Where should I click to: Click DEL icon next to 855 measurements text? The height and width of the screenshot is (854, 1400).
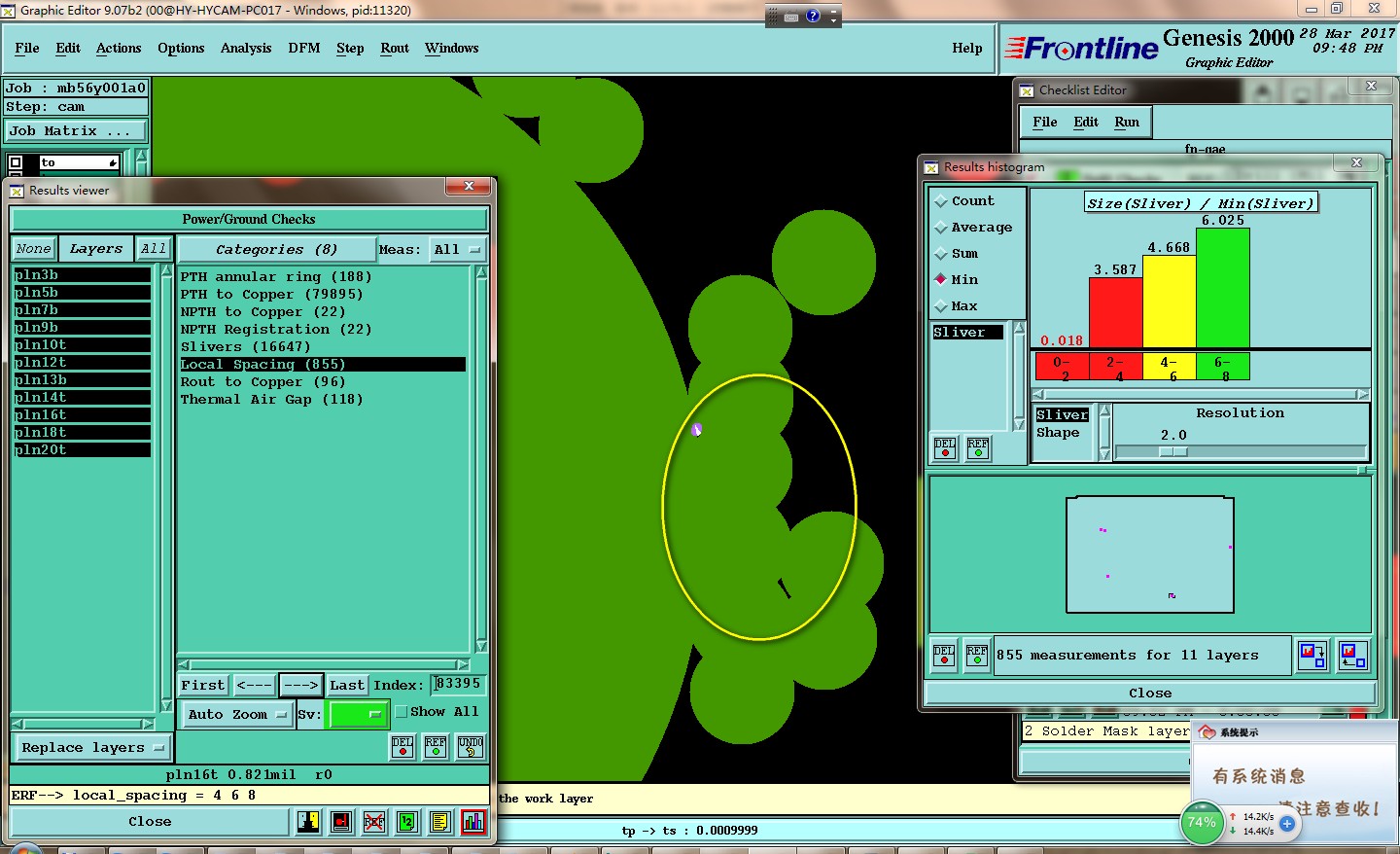944,656
